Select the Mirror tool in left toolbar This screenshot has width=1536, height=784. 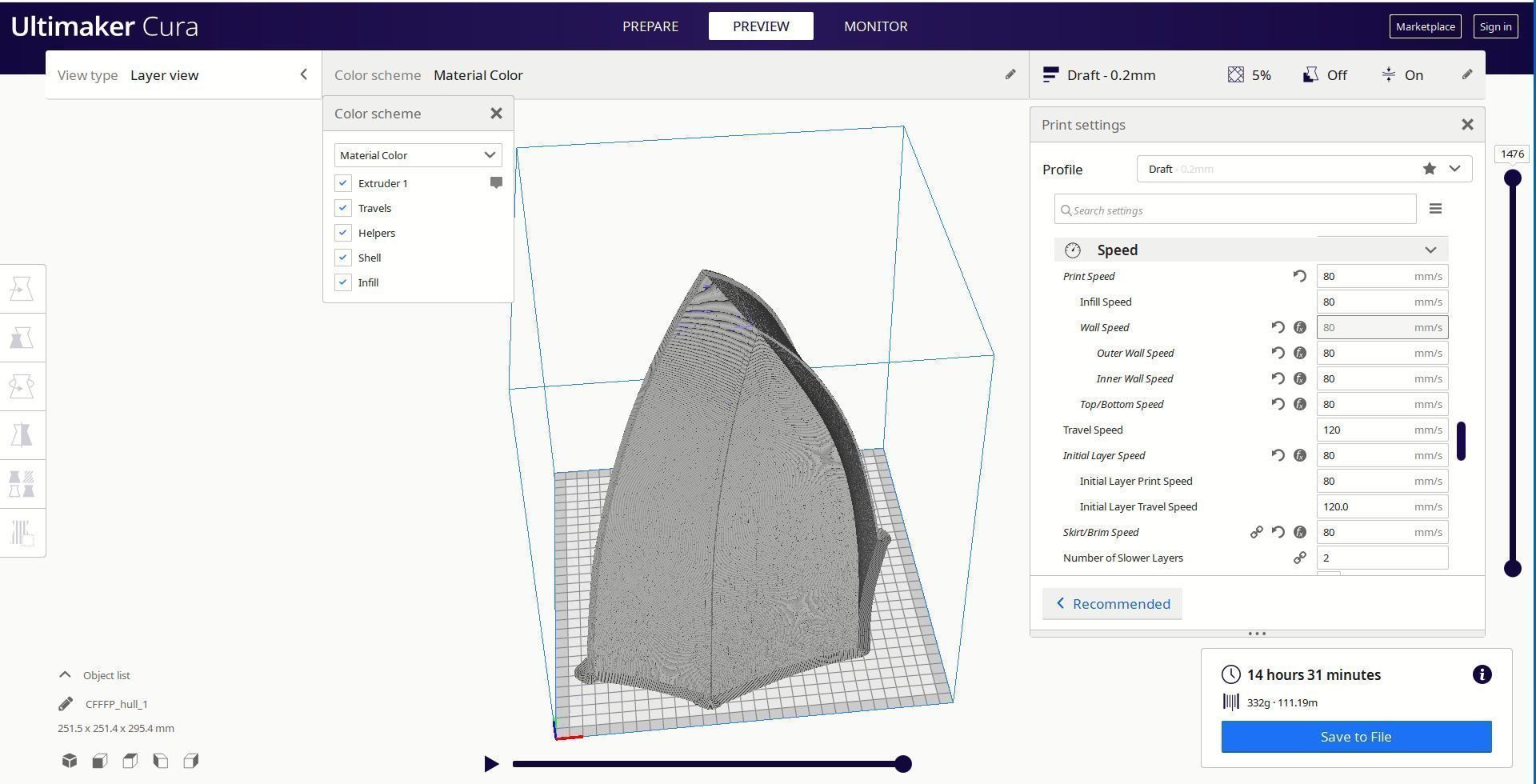[x=22, y=435]
